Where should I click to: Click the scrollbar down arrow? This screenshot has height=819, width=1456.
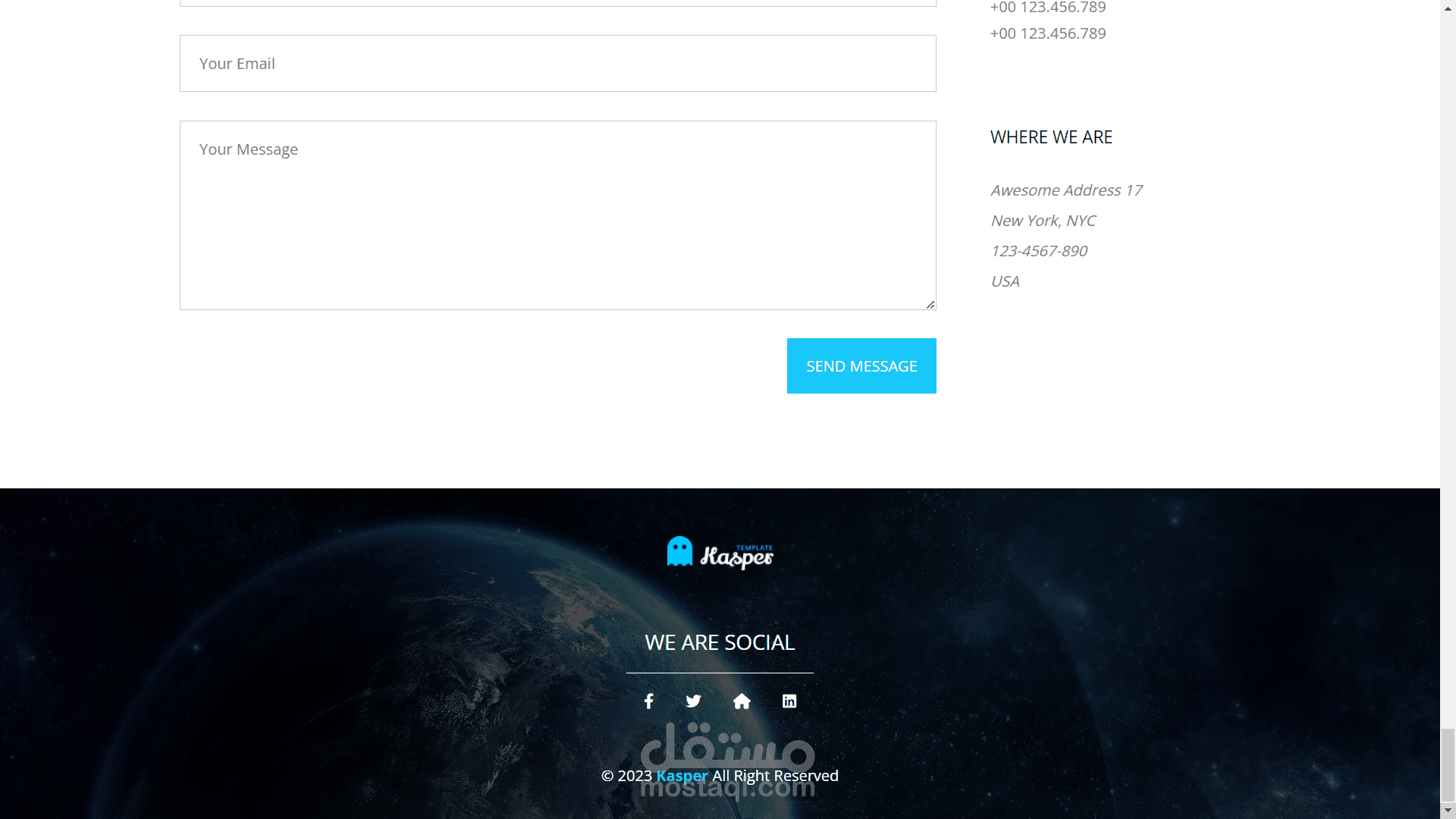tap(1448, 811)
